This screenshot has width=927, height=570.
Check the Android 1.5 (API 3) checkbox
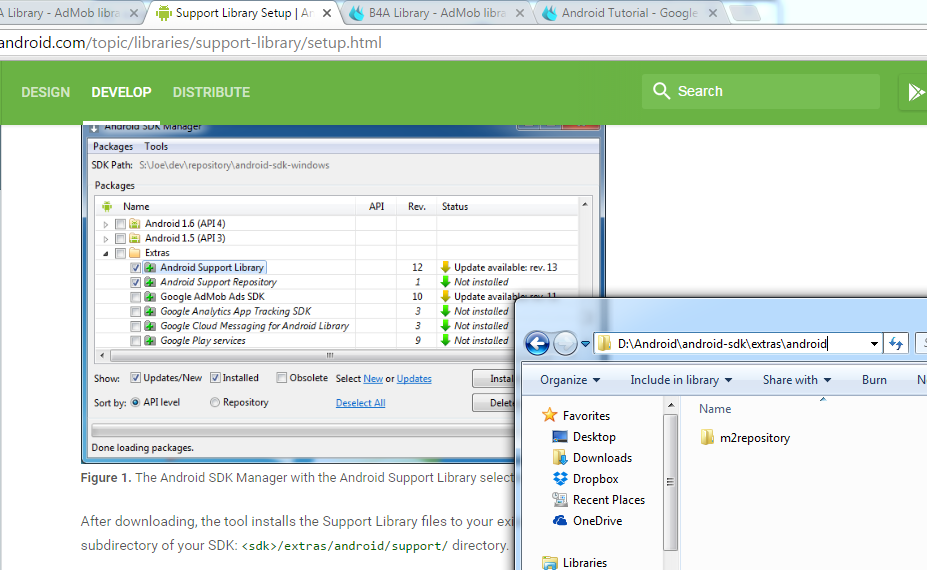121,238
